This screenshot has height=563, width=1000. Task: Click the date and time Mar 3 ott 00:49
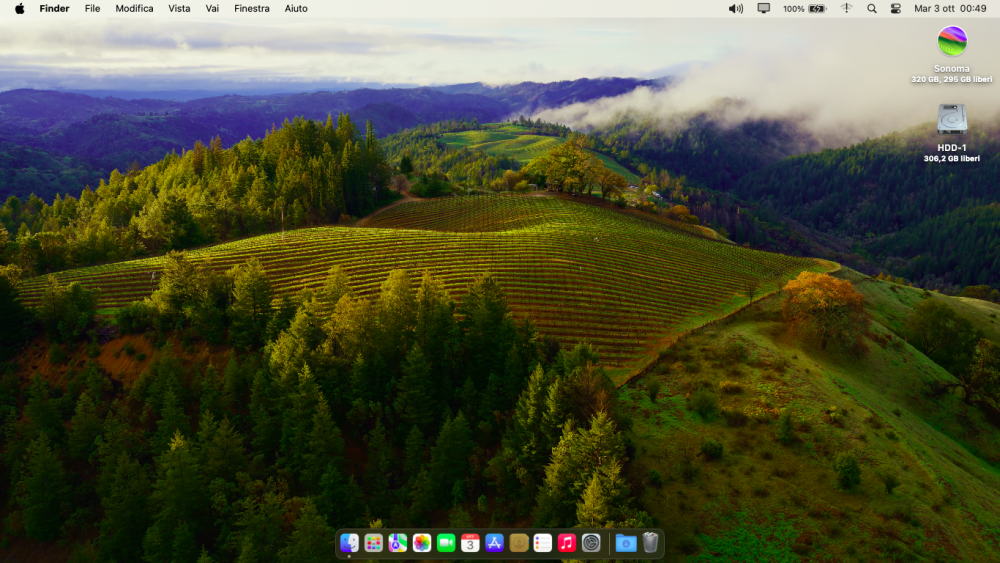(950, 8)
